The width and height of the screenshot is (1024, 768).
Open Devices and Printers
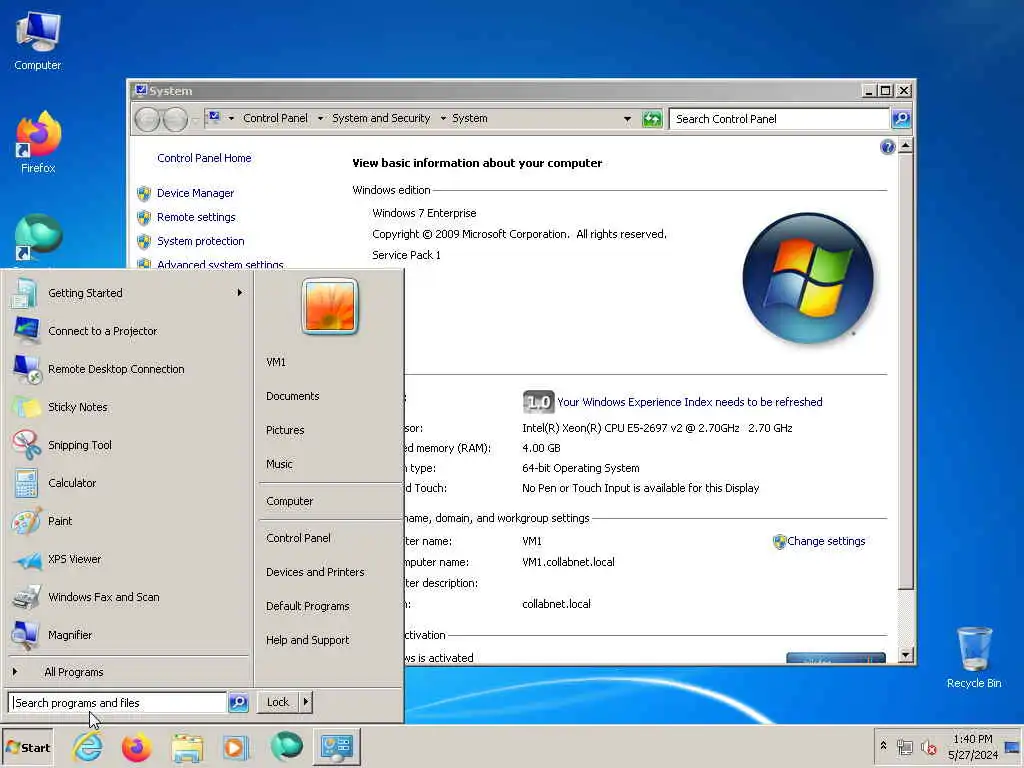(x=315, y=571)
